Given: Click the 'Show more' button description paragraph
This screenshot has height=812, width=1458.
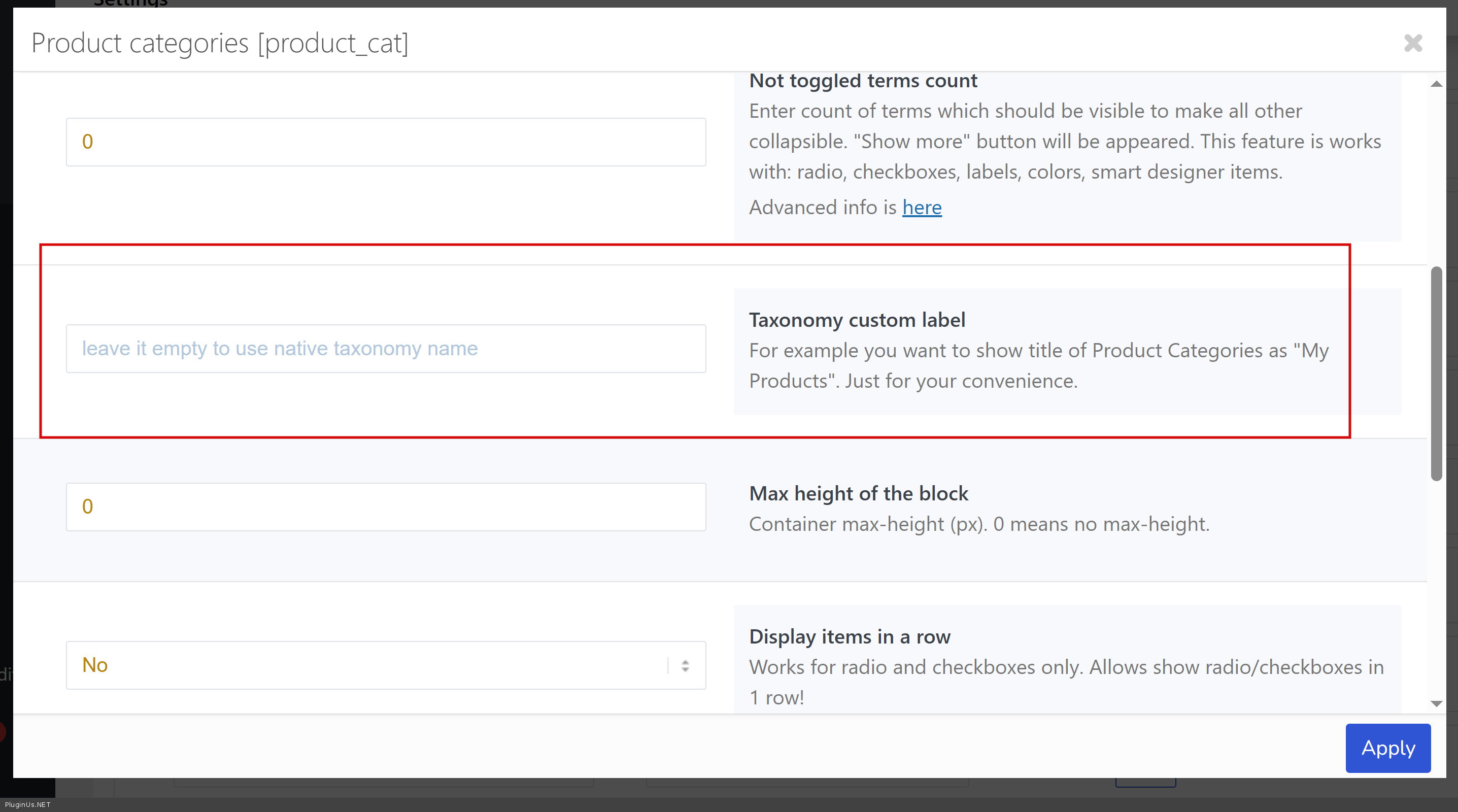Looking at the screenshot, I should (1064, 142).
